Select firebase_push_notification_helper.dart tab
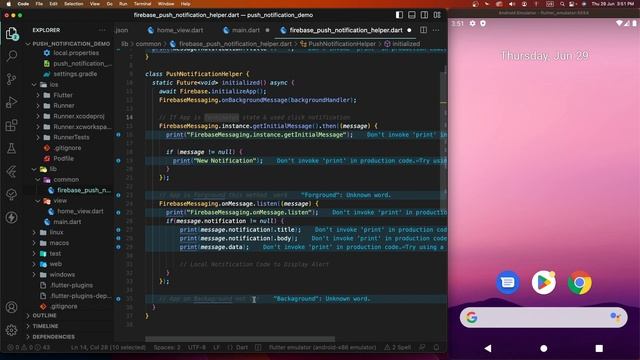The image size is (640, 360). click(346, 30)
